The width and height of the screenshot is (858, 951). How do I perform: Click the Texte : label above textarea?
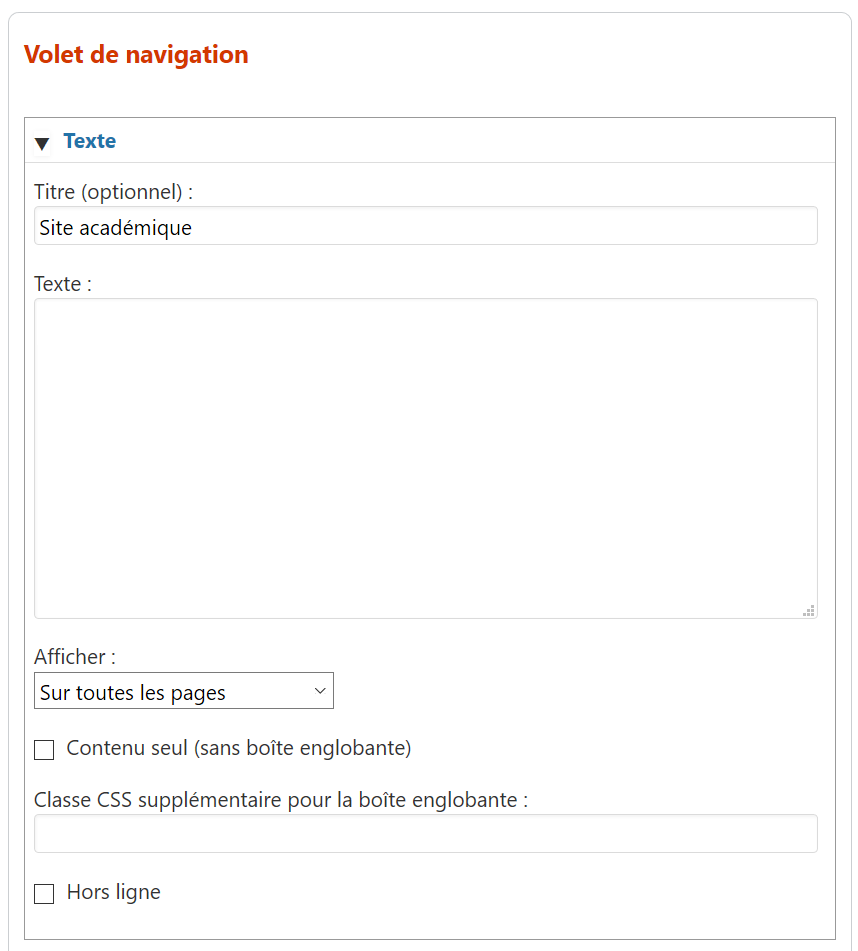[x=63, y=284]
